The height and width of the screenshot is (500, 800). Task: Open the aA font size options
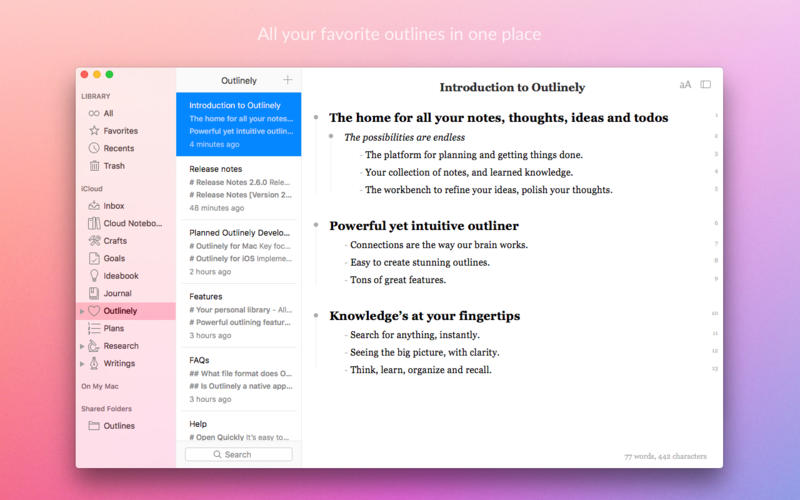pos(685,85)
